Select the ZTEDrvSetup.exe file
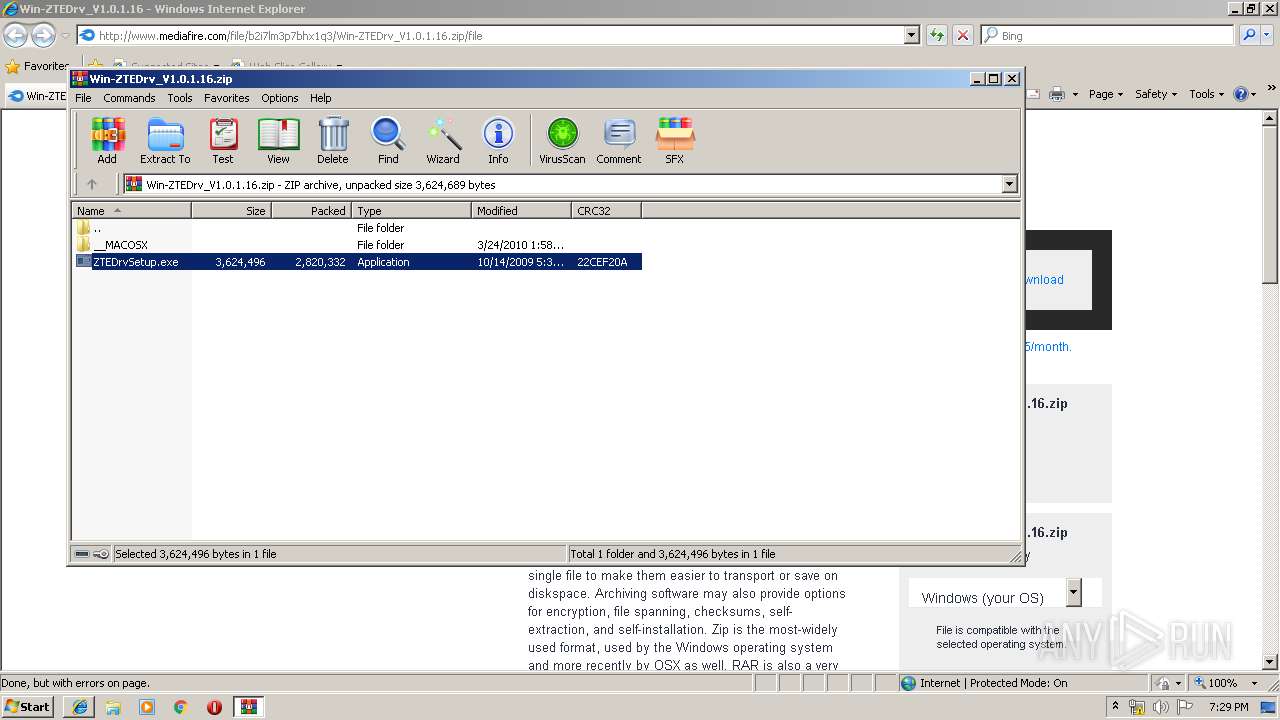This screenshot has width=1280, height=720. [x=358, y=262]
